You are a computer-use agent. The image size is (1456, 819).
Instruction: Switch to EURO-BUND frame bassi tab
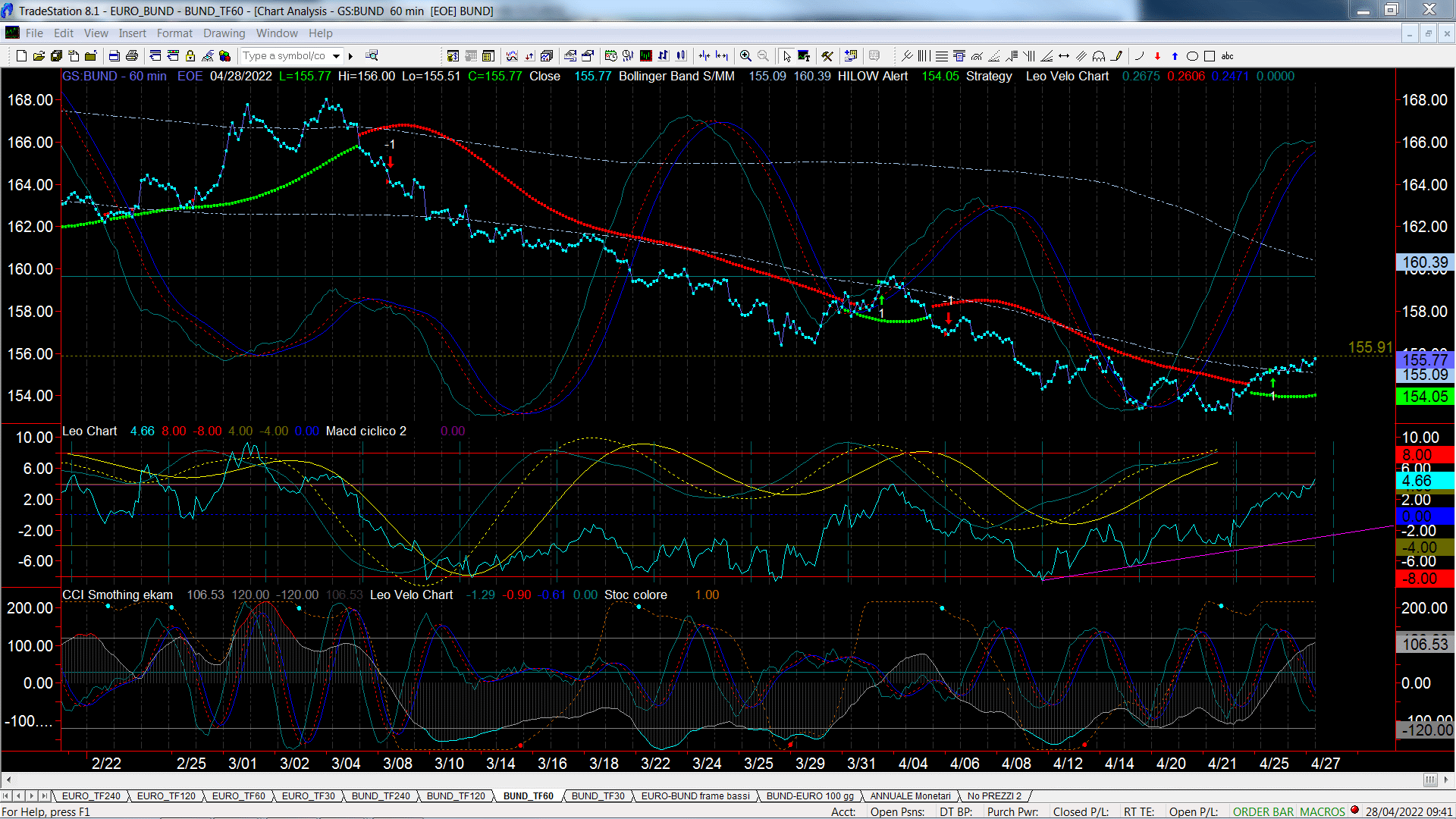695,795
